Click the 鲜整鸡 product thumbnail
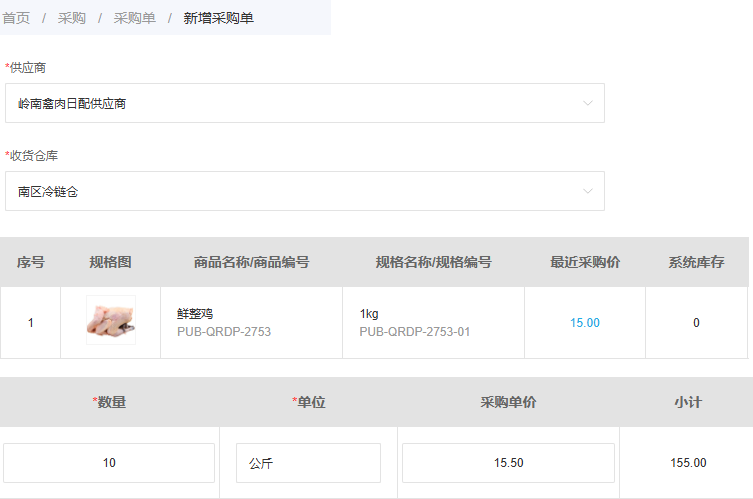Image resolution: width=753 pixels, height=499 pixels. [x=111, y=320]
